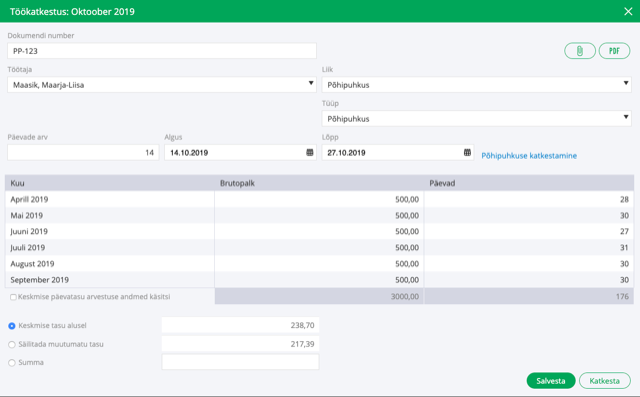Click Aprill 2019 days value 28
The height and width of the screenshot is (397, 640).
coord(624,199)
